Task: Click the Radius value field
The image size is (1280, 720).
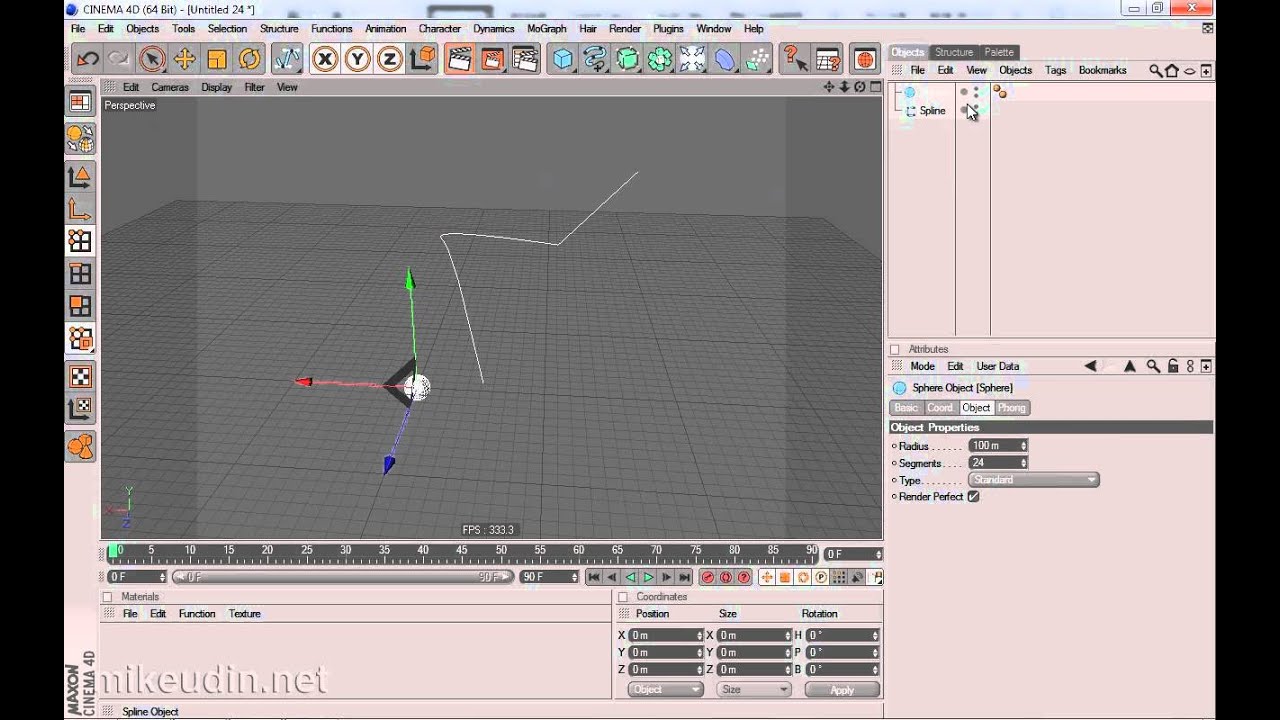Action: point(997,445)
